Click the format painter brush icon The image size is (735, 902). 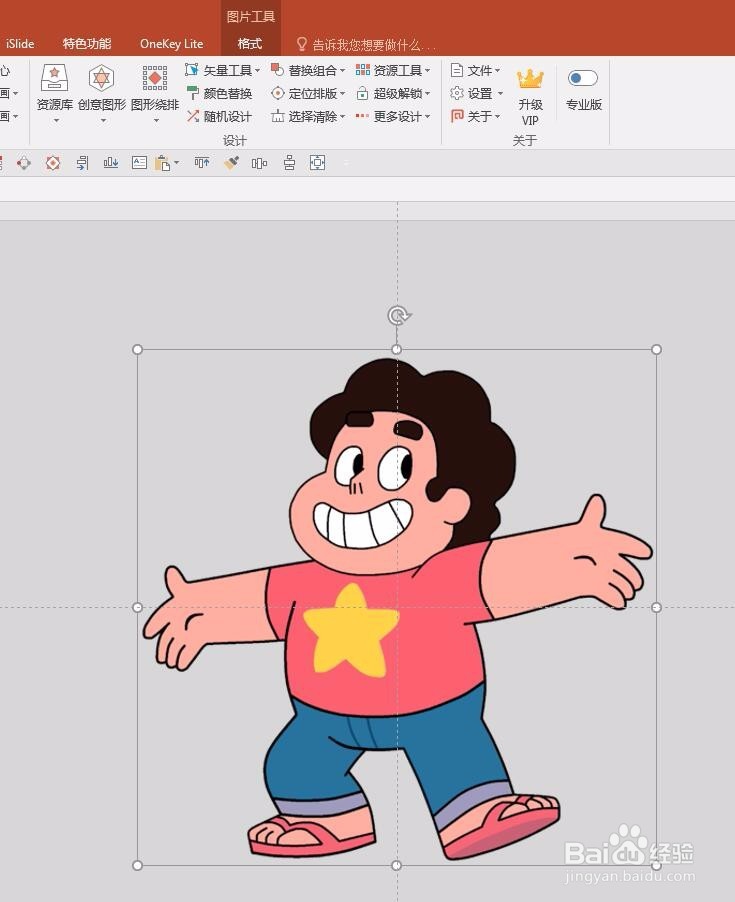point(231,163)
